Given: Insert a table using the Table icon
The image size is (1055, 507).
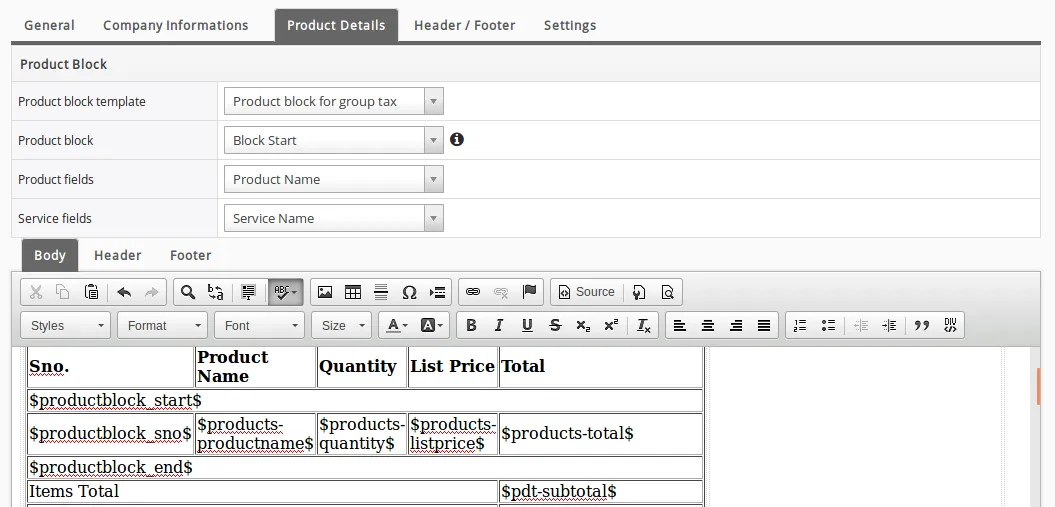Looking at the screenshot, I should tap(353, 292).
